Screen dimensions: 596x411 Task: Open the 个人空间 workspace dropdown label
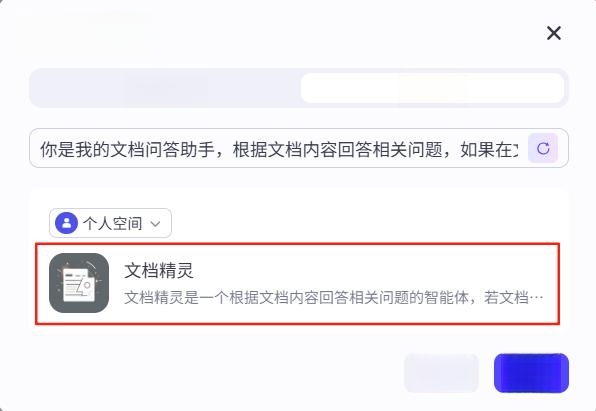click(x=113, y=223)
